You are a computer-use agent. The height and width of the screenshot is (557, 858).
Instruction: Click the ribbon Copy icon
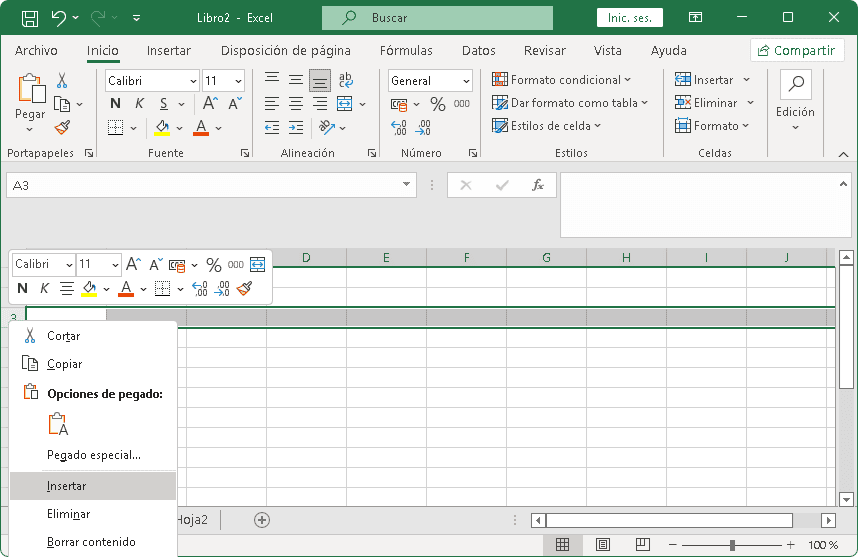[62, 104]
